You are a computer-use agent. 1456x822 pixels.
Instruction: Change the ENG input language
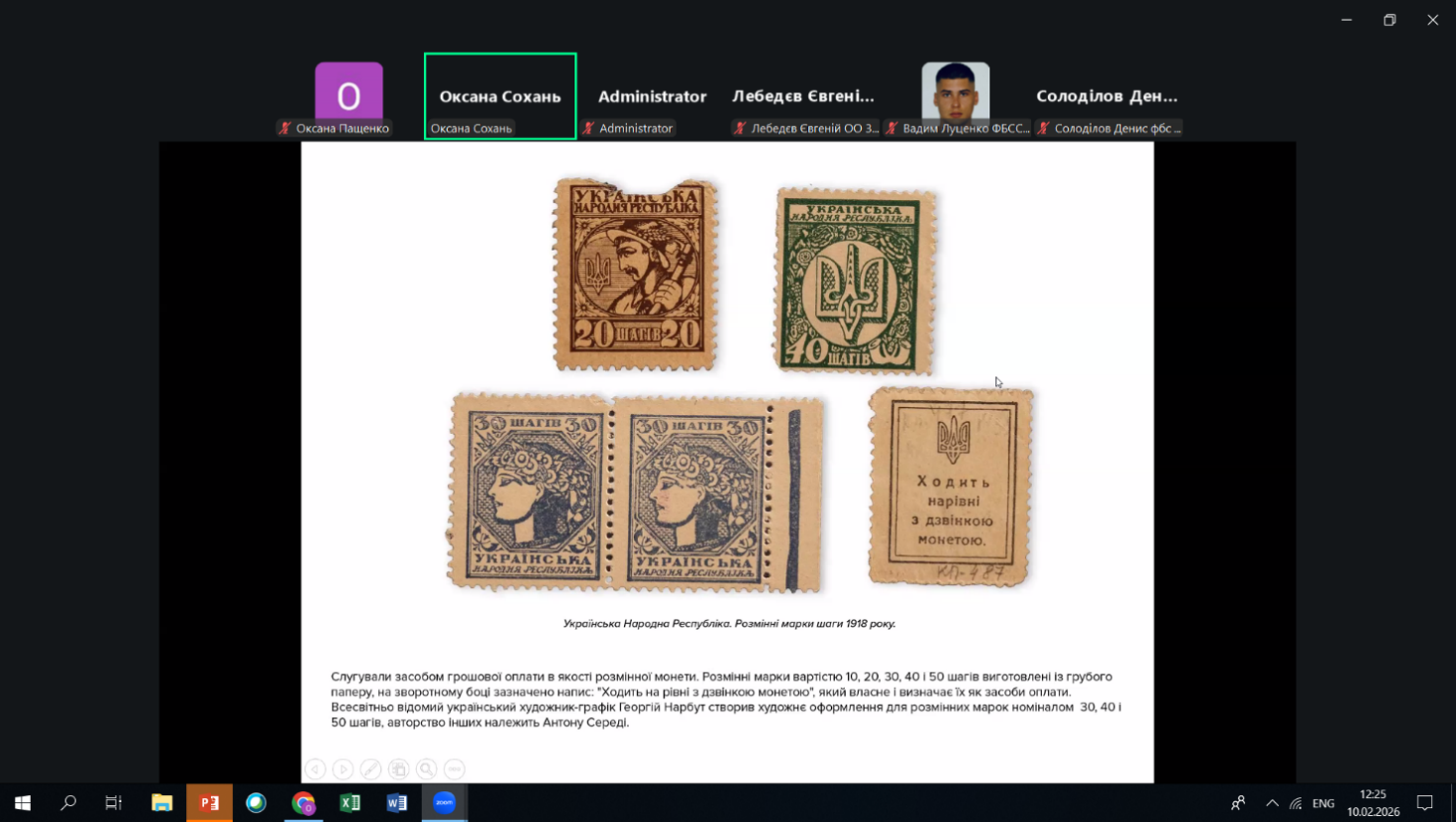pos(1323,803)
